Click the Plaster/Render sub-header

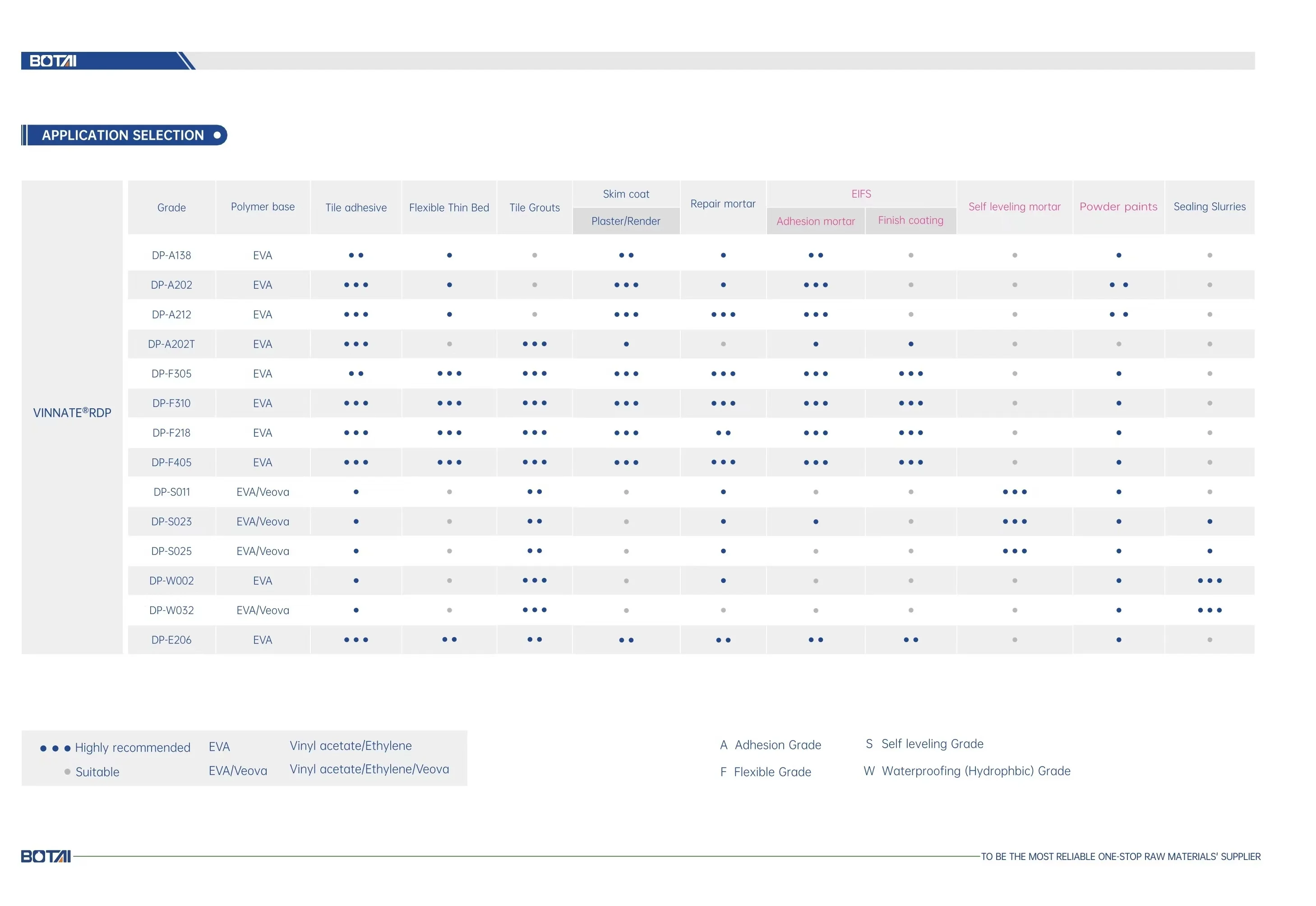tap(626, 222)
